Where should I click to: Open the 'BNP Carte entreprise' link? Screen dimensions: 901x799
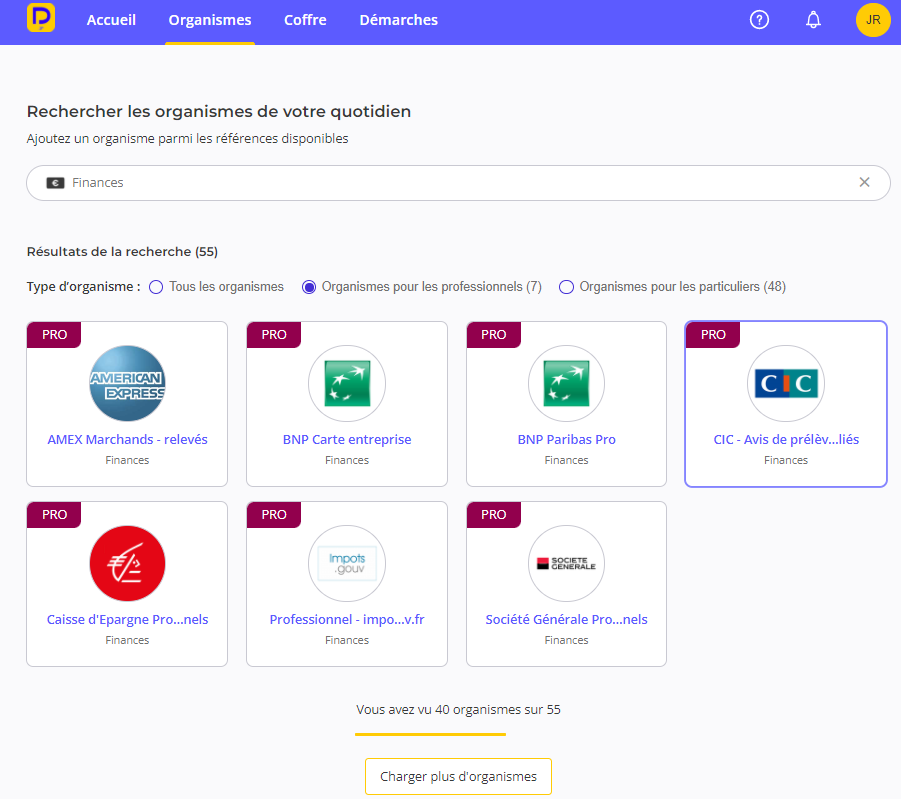pyautogui.click(x=347, y=439)
